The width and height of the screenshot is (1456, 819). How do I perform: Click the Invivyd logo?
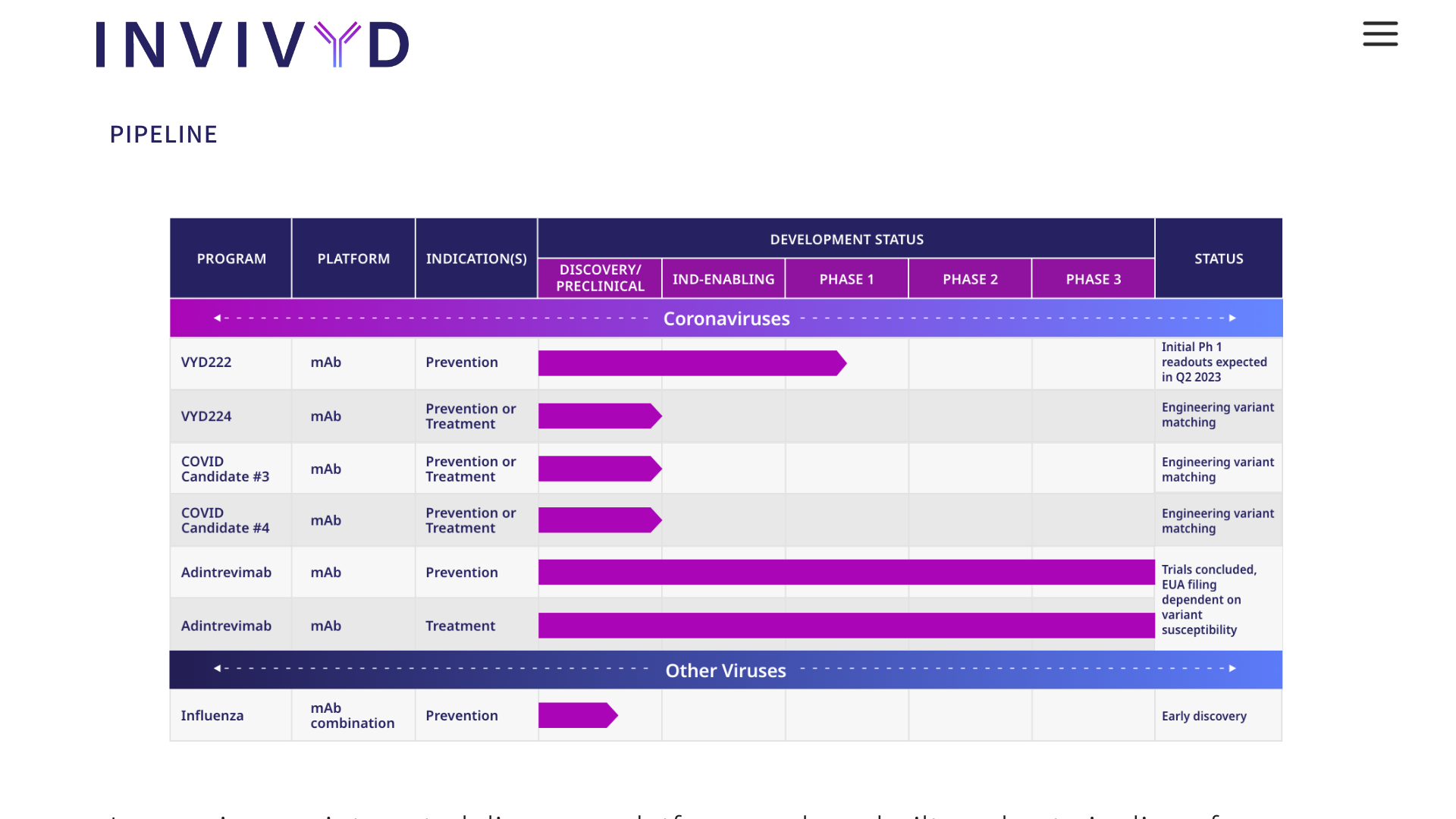tap(253, 45)
